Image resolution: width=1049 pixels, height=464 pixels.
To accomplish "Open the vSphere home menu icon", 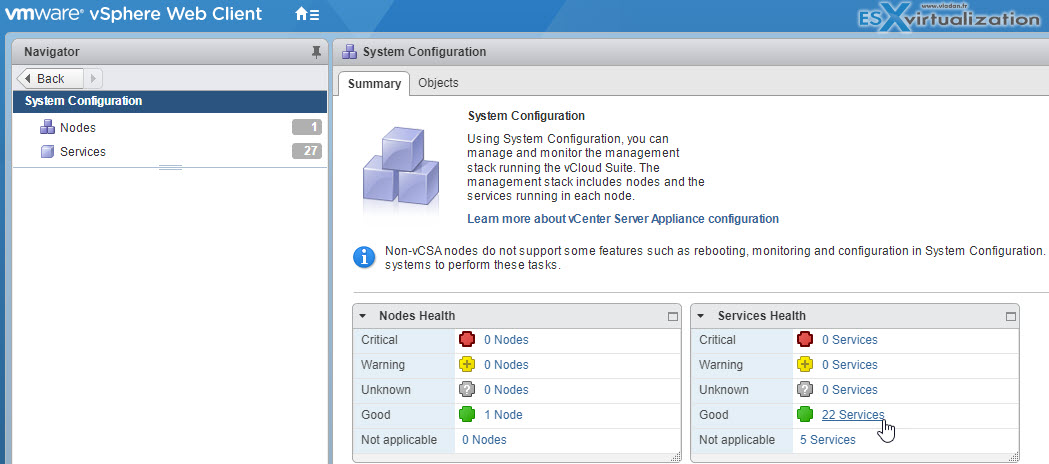I will pos(307,13).
